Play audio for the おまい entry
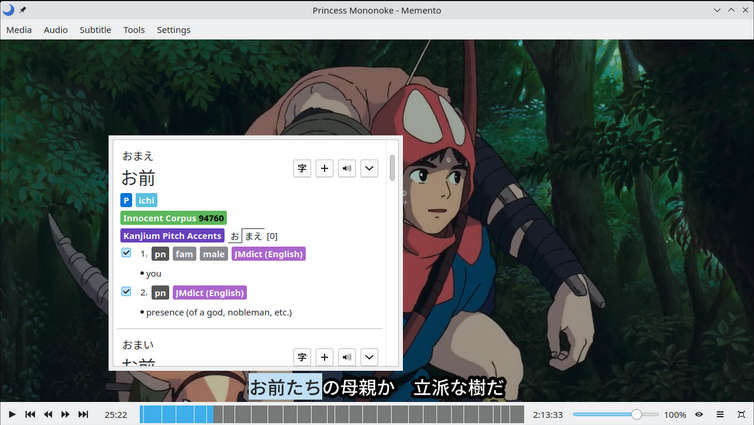Viewport: 754px width, 425px height. [x=347, y=357]
